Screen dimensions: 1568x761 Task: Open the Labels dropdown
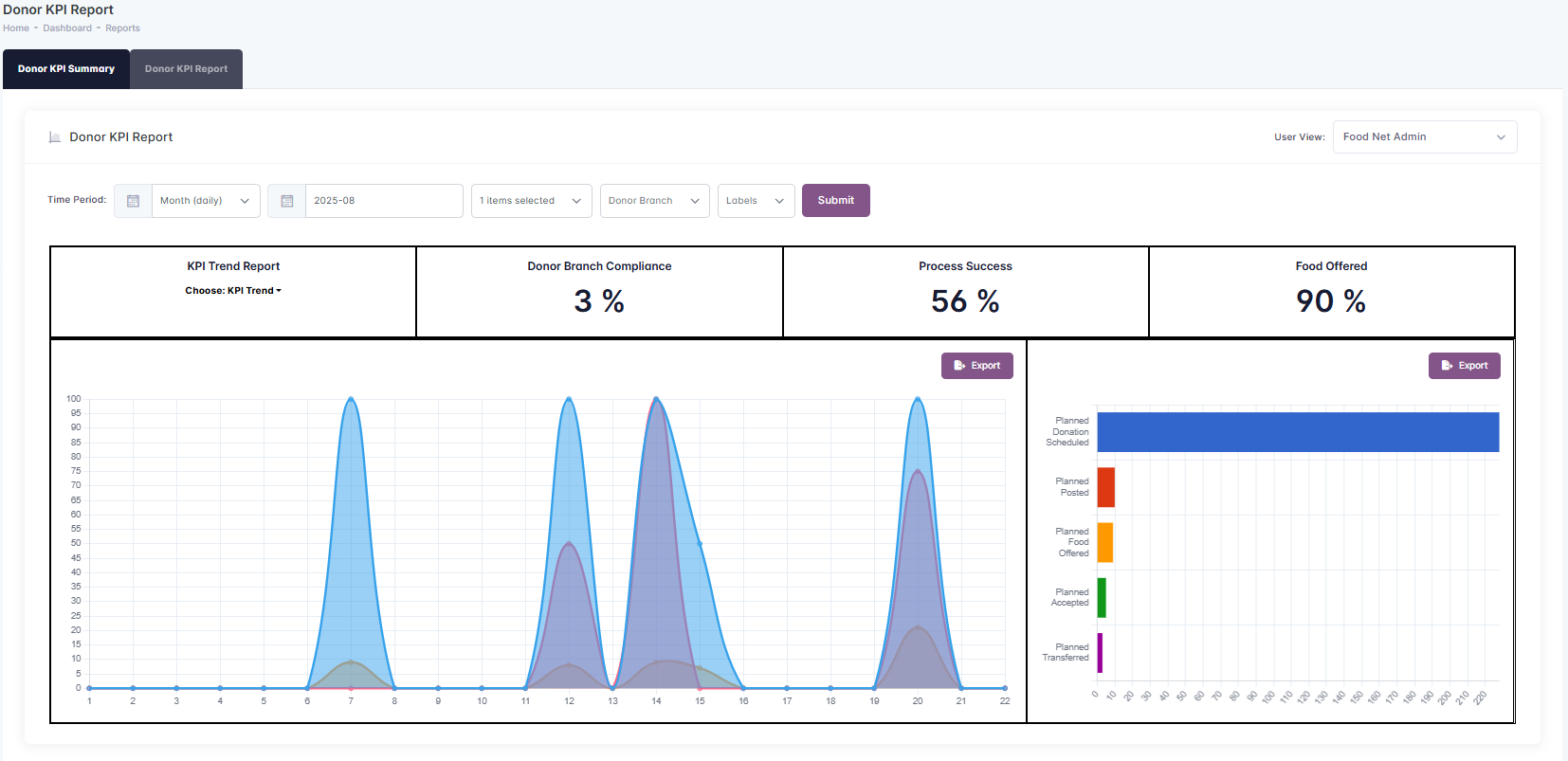click(x=756, y=201)
